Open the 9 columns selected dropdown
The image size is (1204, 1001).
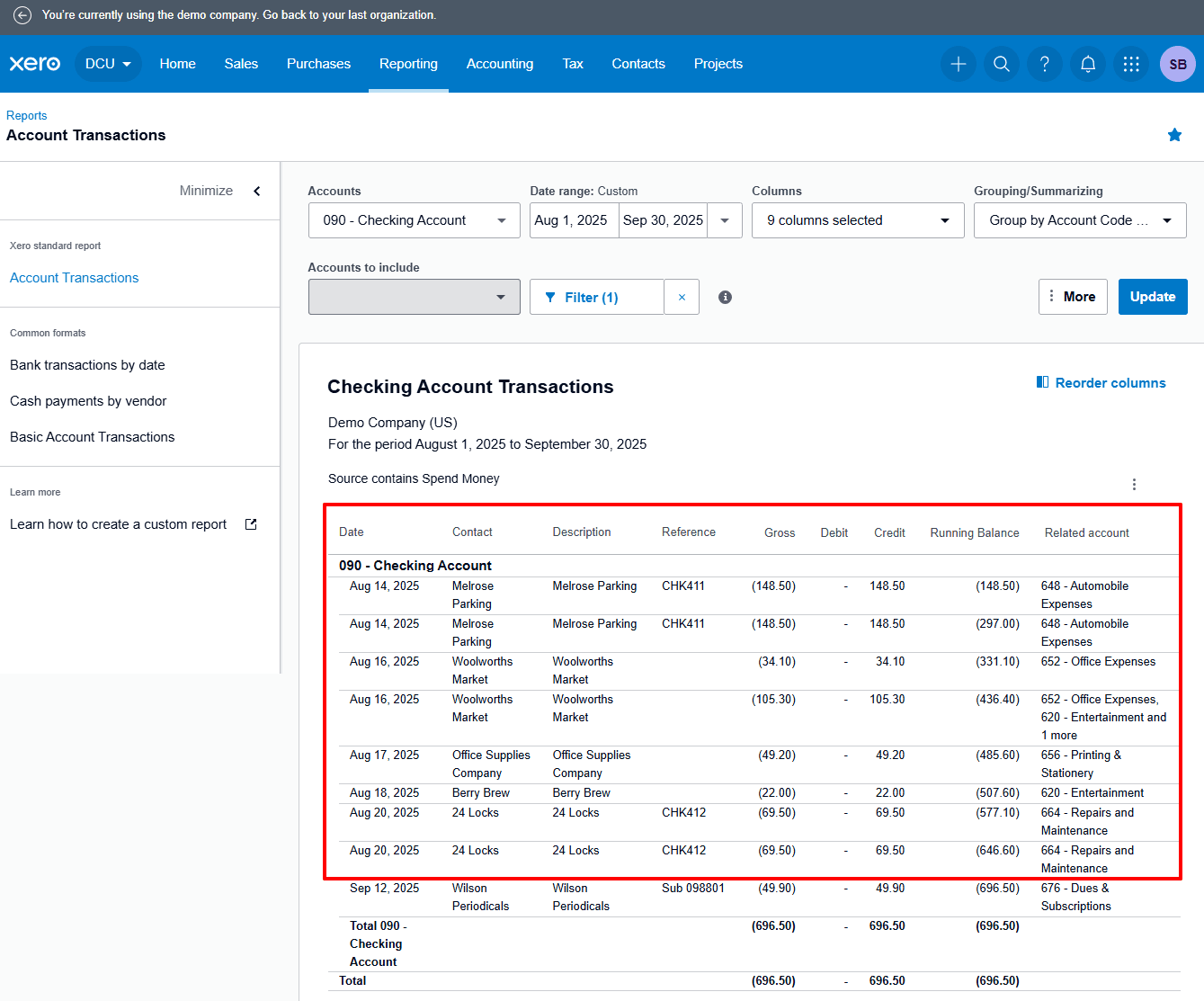pyautogui.click(x=857, y=220)
